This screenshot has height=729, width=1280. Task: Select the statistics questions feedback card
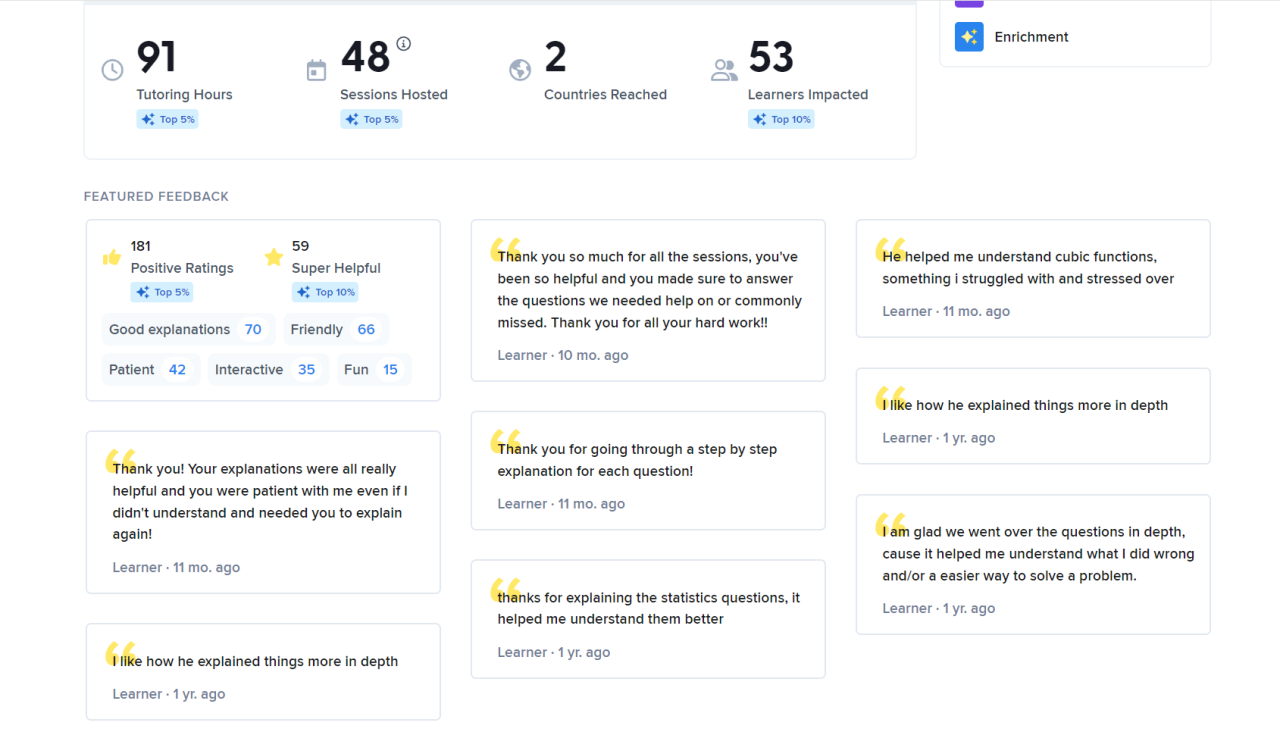[648, 618]
